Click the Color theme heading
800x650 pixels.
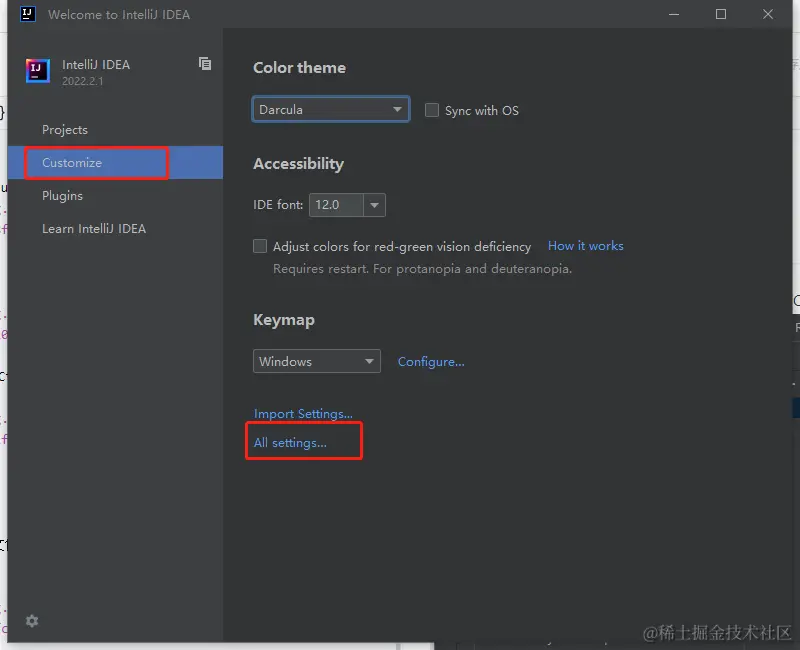tap(299, 68)
